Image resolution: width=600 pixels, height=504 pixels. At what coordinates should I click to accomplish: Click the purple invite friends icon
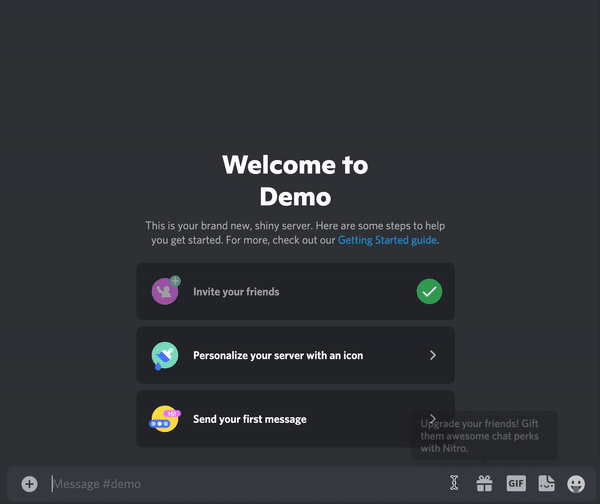(165, 291)
